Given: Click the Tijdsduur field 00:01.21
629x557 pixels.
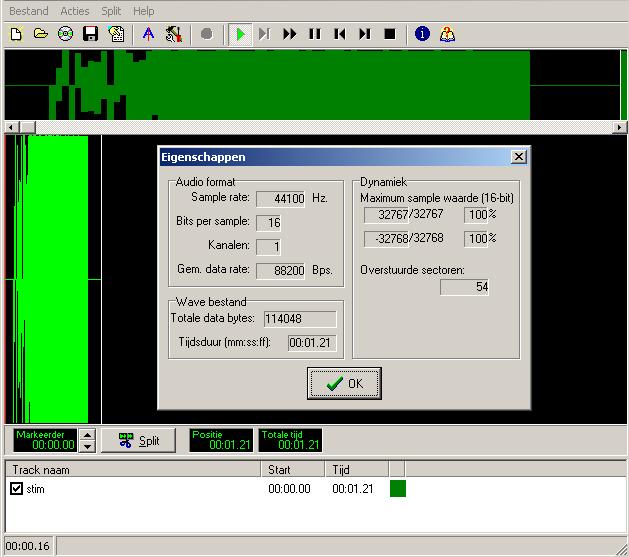Looking at the screenshot, I should 312,343.
